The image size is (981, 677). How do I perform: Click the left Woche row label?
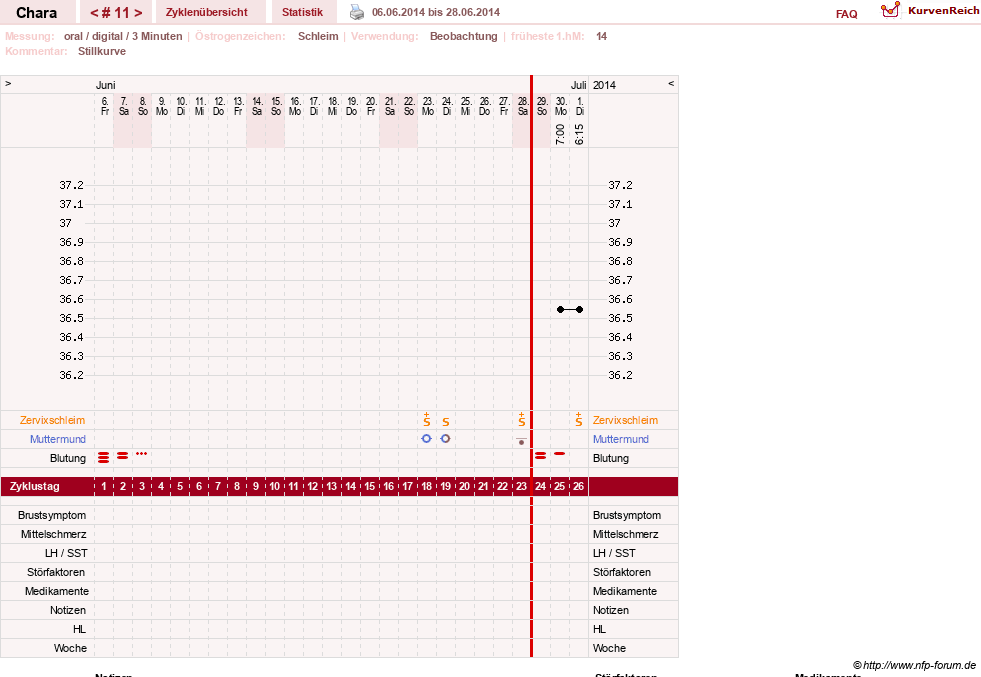coord(70,648)
